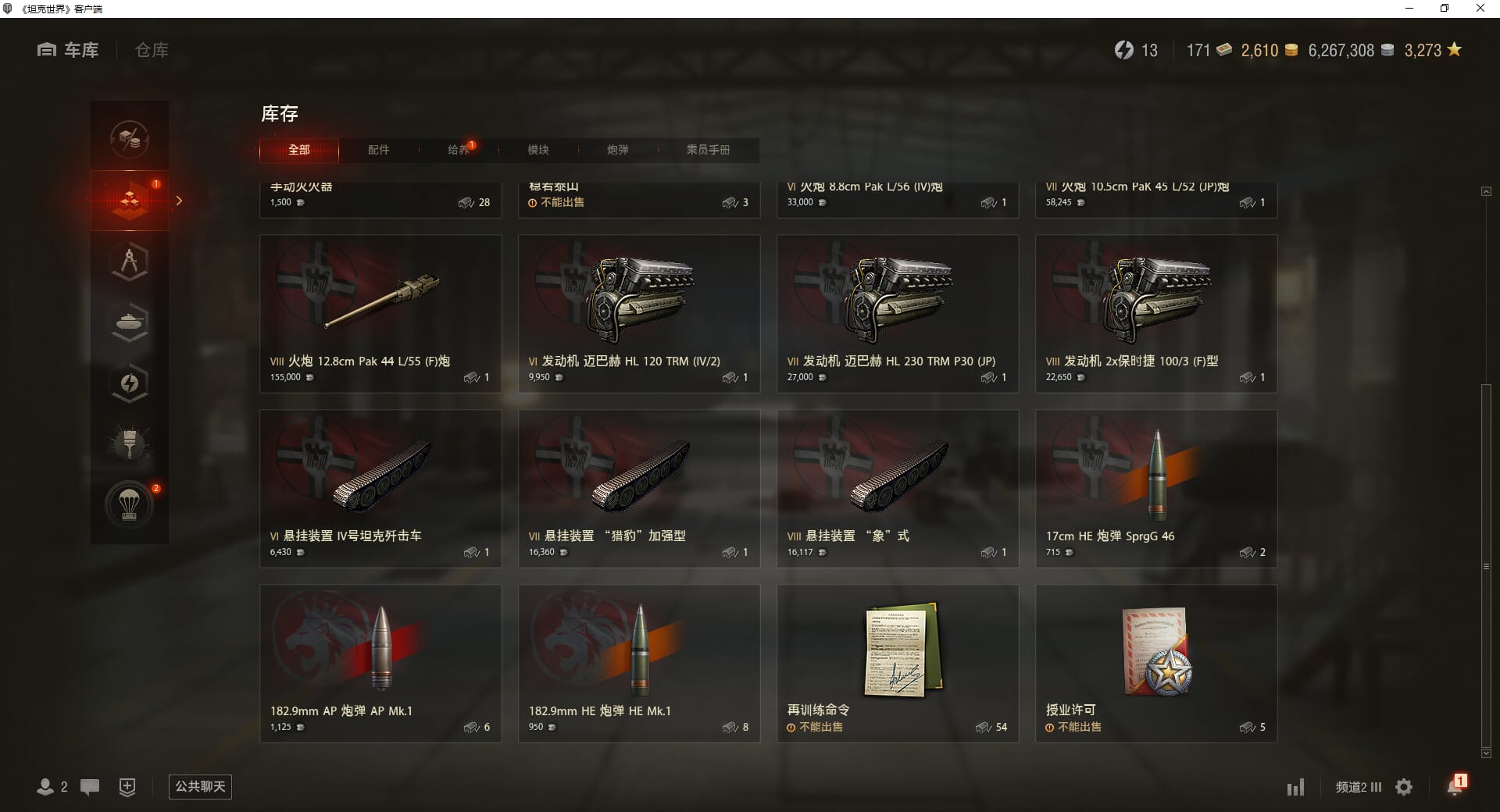This screenshot has width=1500, height=812.
Task: Select the 再训练命令 retraining order card
Action: coord(898,664)
